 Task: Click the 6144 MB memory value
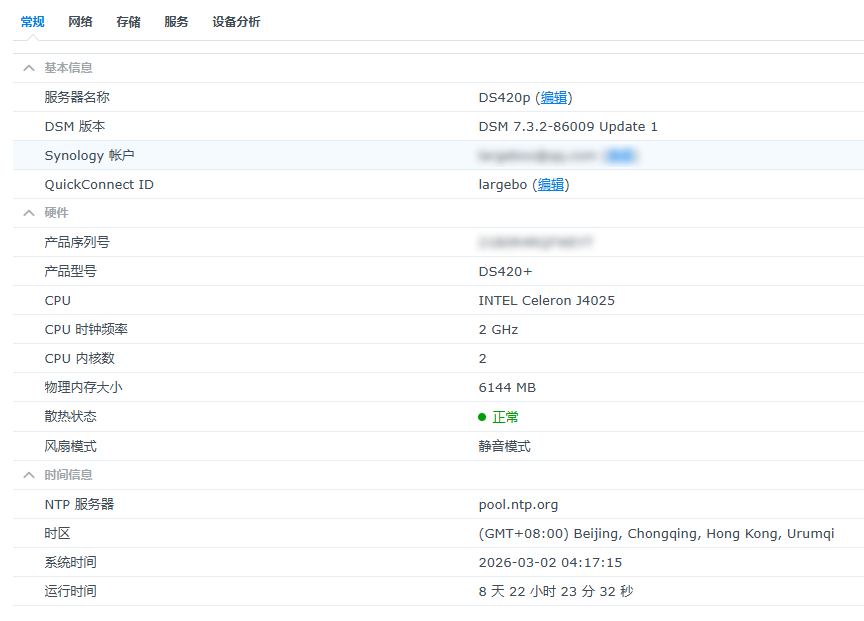(x=507, y=388)
